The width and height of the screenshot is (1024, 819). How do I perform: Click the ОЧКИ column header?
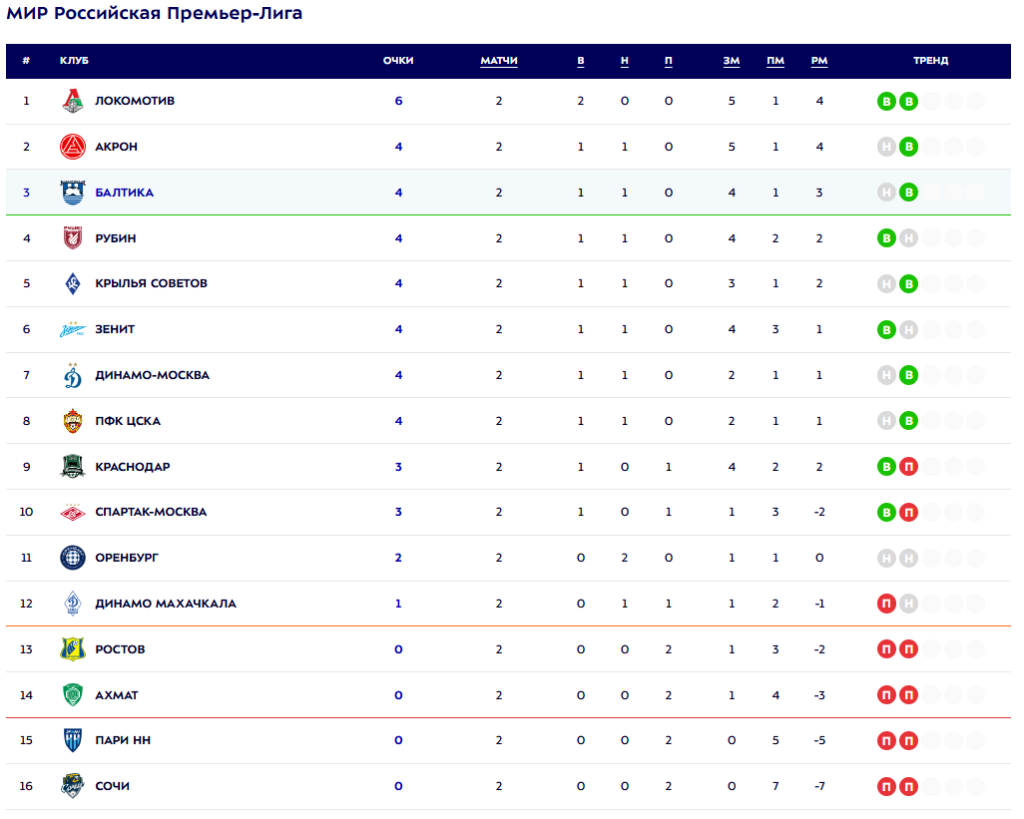(398, 61)
